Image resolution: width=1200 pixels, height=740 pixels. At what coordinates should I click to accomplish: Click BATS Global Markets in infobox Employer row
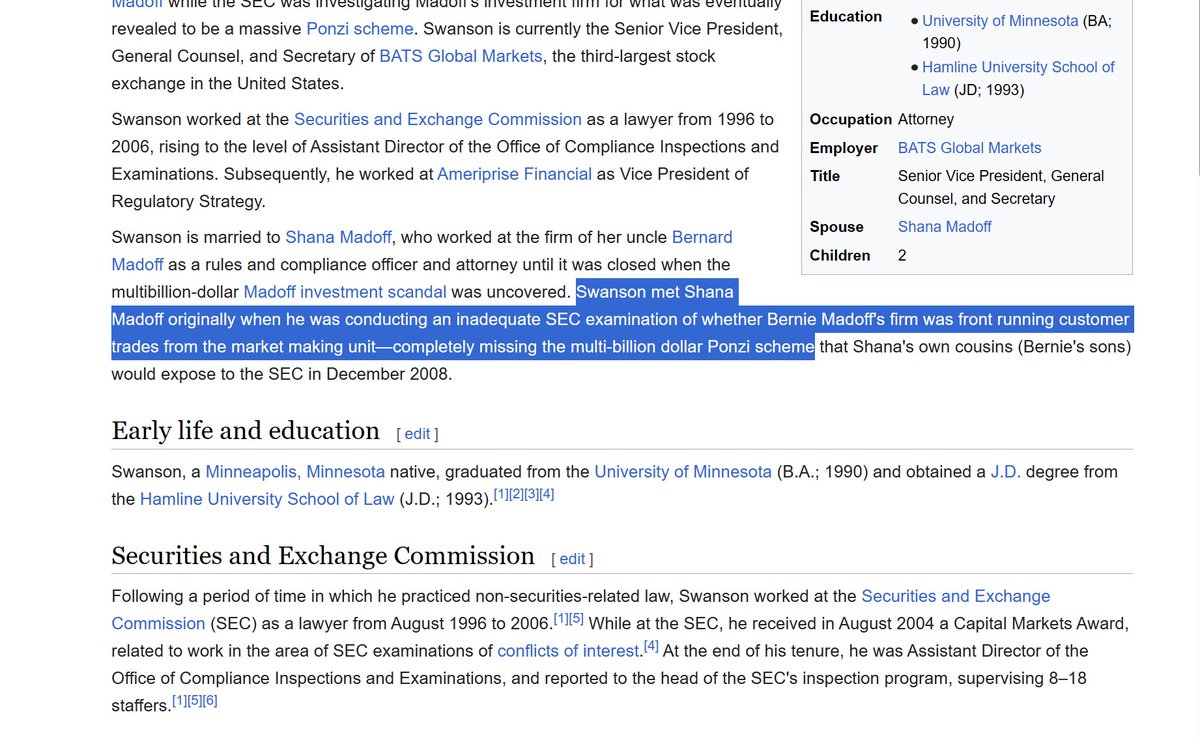[969, 148]
